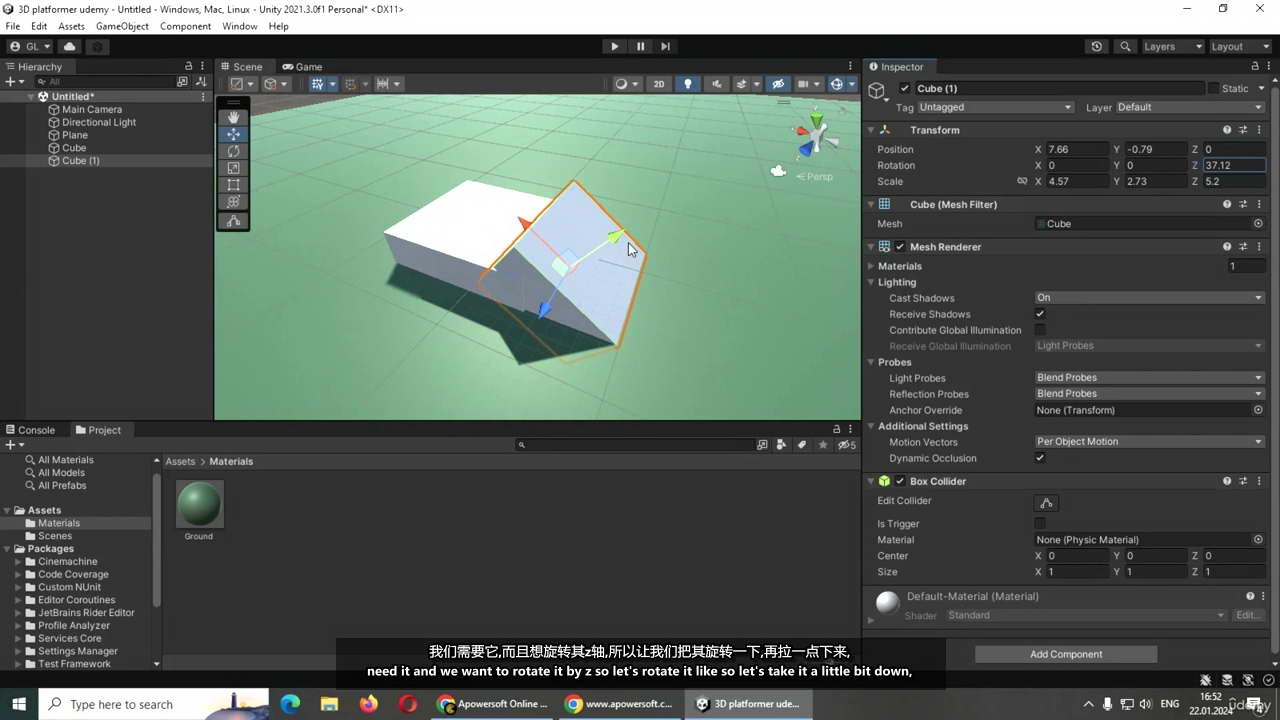Open Transform component help icon

[1227, 130]
